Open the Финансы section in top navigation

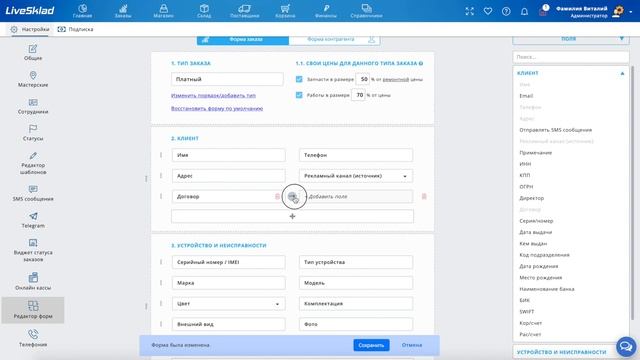click(326, 11)
